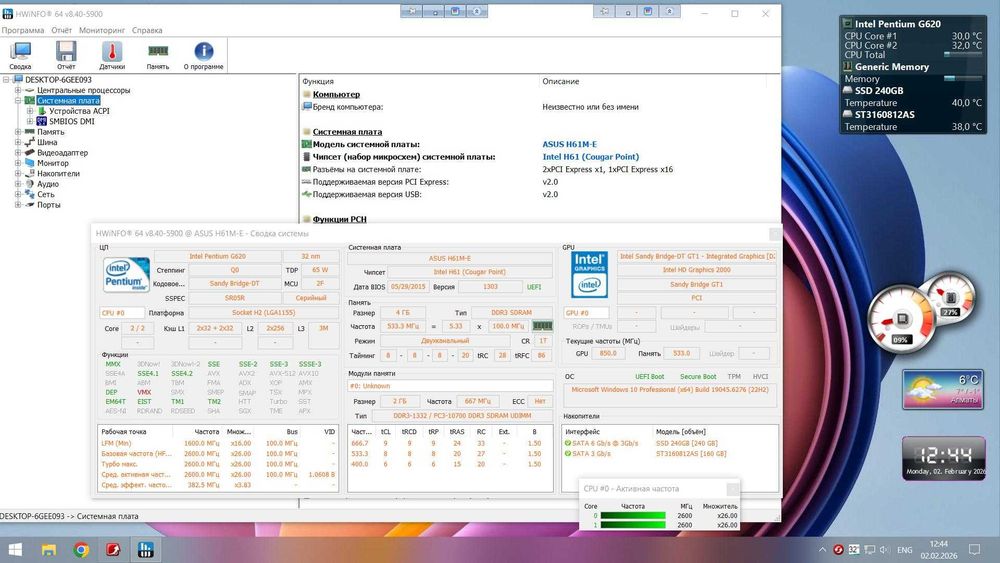Click the DESKTOP-6GEE093 computer icon in the tree
The height and width of the screenshot is (563, 1000).
[18, 80]
